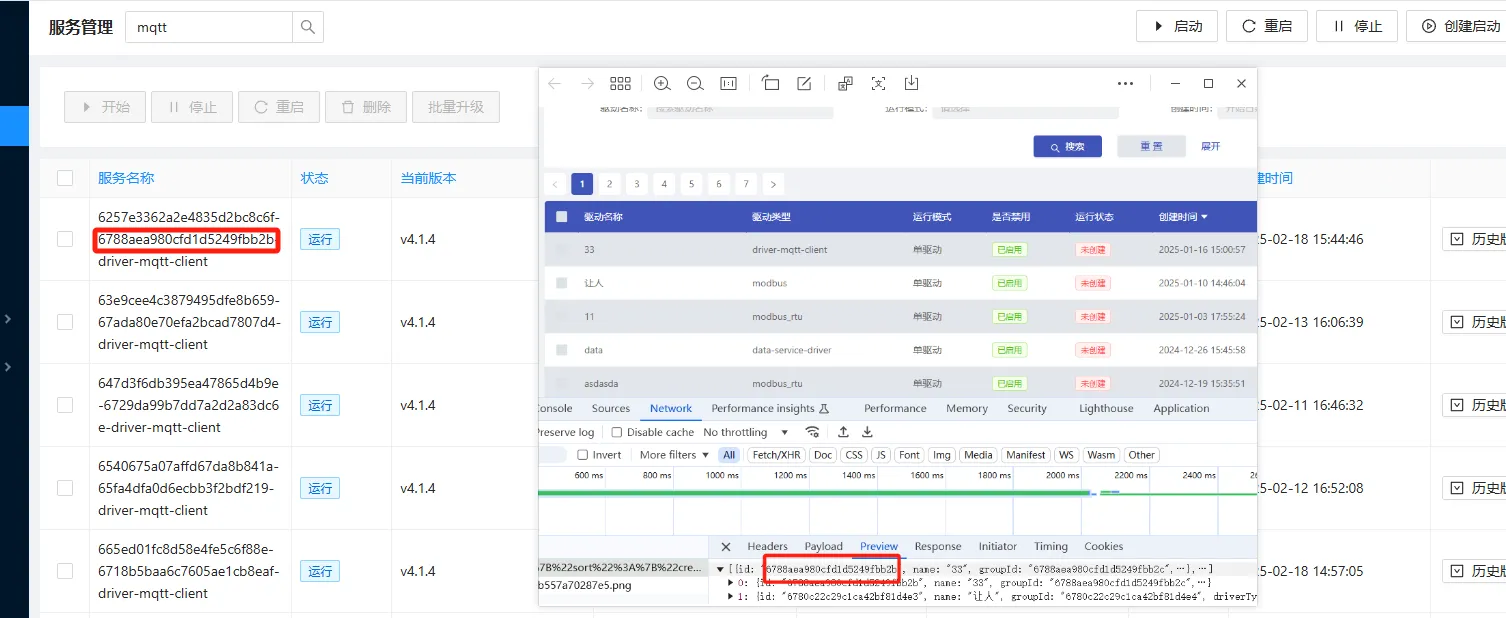Click the 删除 button in service toolbar

pos(366,107)
